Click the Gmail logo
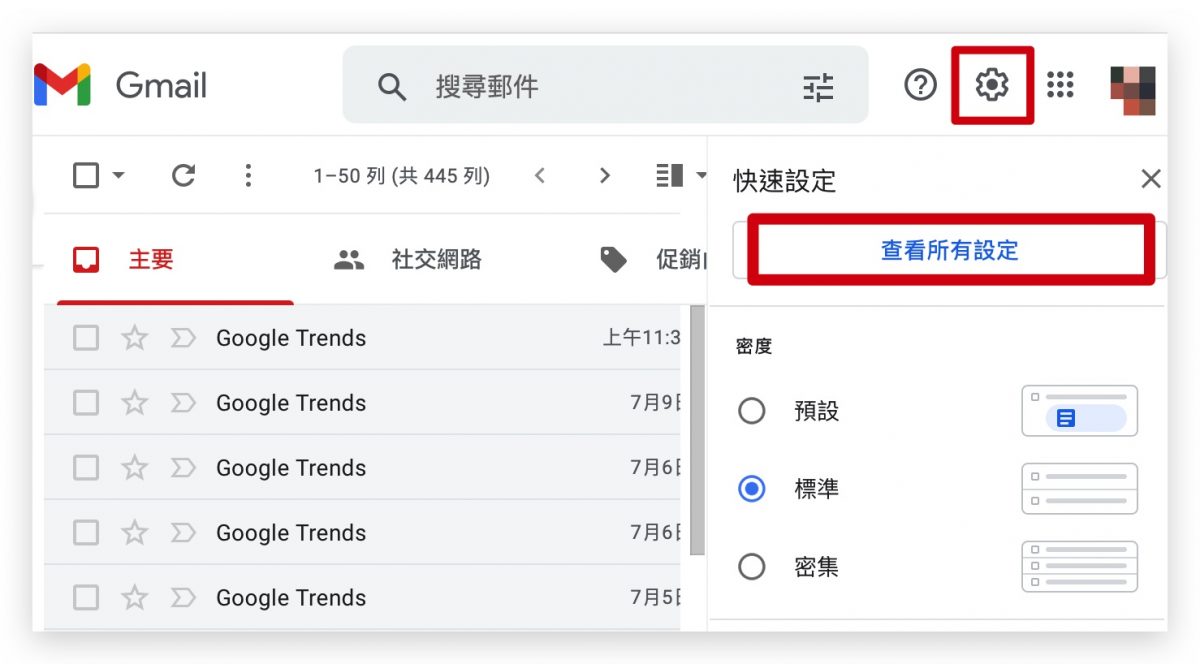The image size is (1200, 664). [x=120, y=85]
